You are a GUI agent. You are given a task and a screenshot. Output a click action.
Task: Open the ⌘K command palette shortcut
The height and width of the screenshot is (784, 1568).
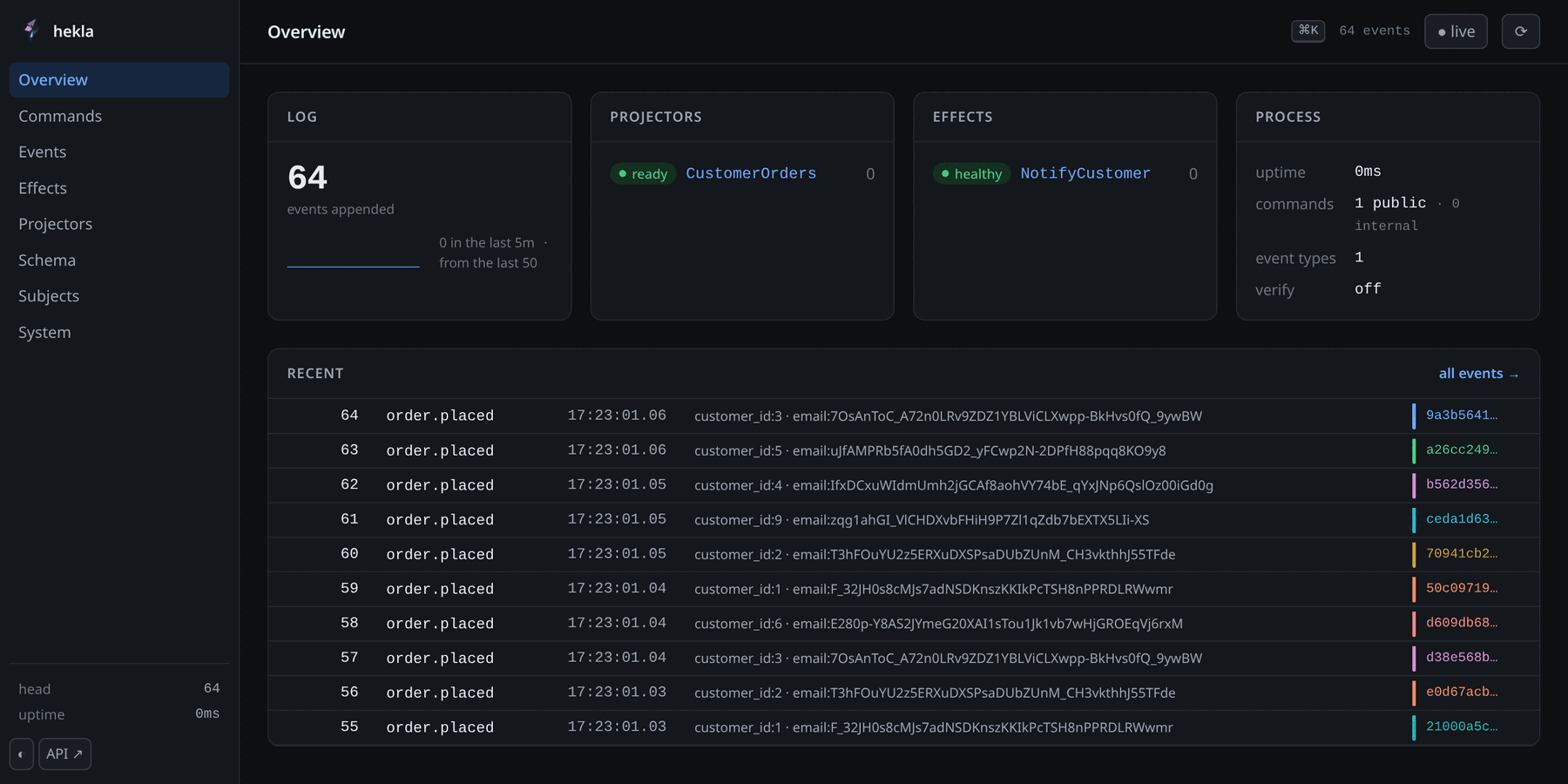point(1308,30)
